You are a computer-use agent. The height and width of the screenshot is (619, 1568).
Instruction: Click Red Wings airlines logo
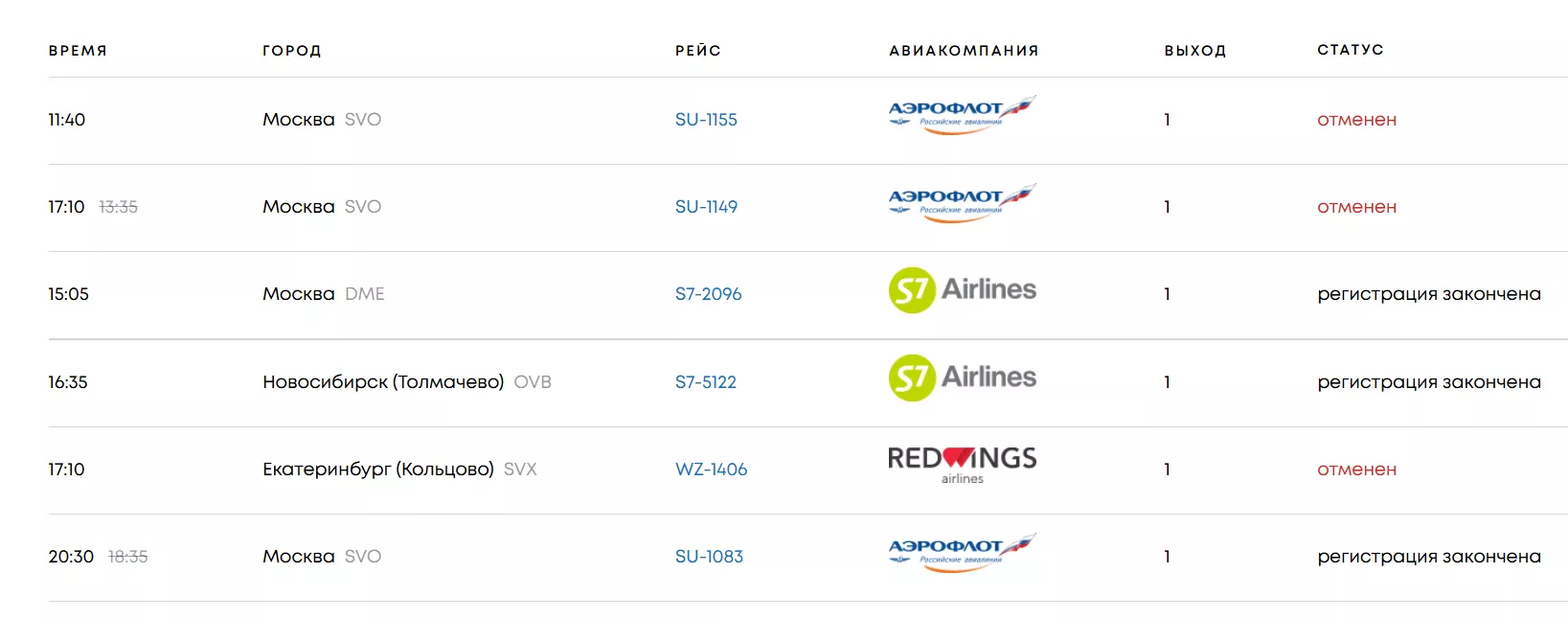[962, 465]
